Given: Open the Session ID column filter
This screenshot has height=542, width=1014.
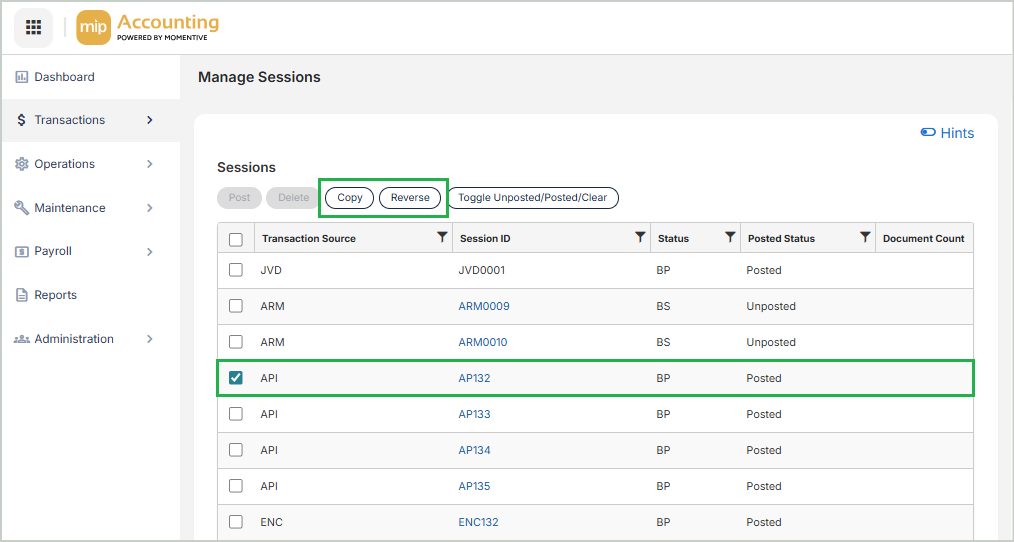Looking at the screenshot, I should (x=640, y=238).
